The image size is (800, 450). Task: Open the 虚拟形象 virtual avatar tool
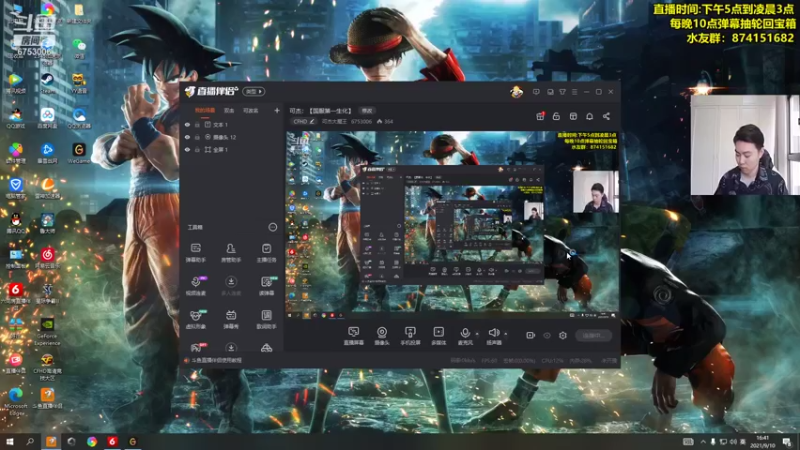coord(195,319)
